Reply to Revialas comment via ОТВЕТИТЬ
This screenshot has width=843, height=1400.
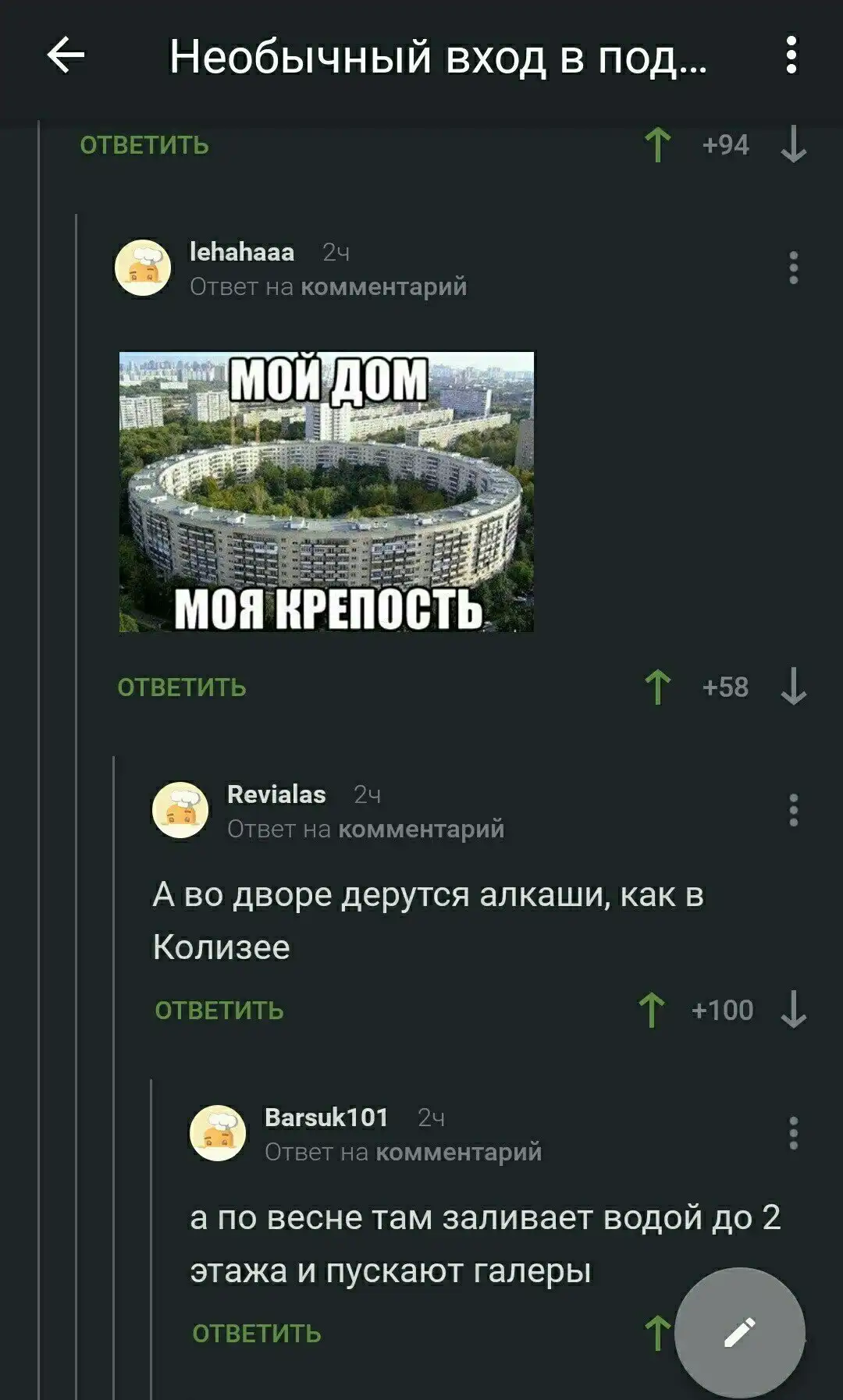(x=219, y=1011)
